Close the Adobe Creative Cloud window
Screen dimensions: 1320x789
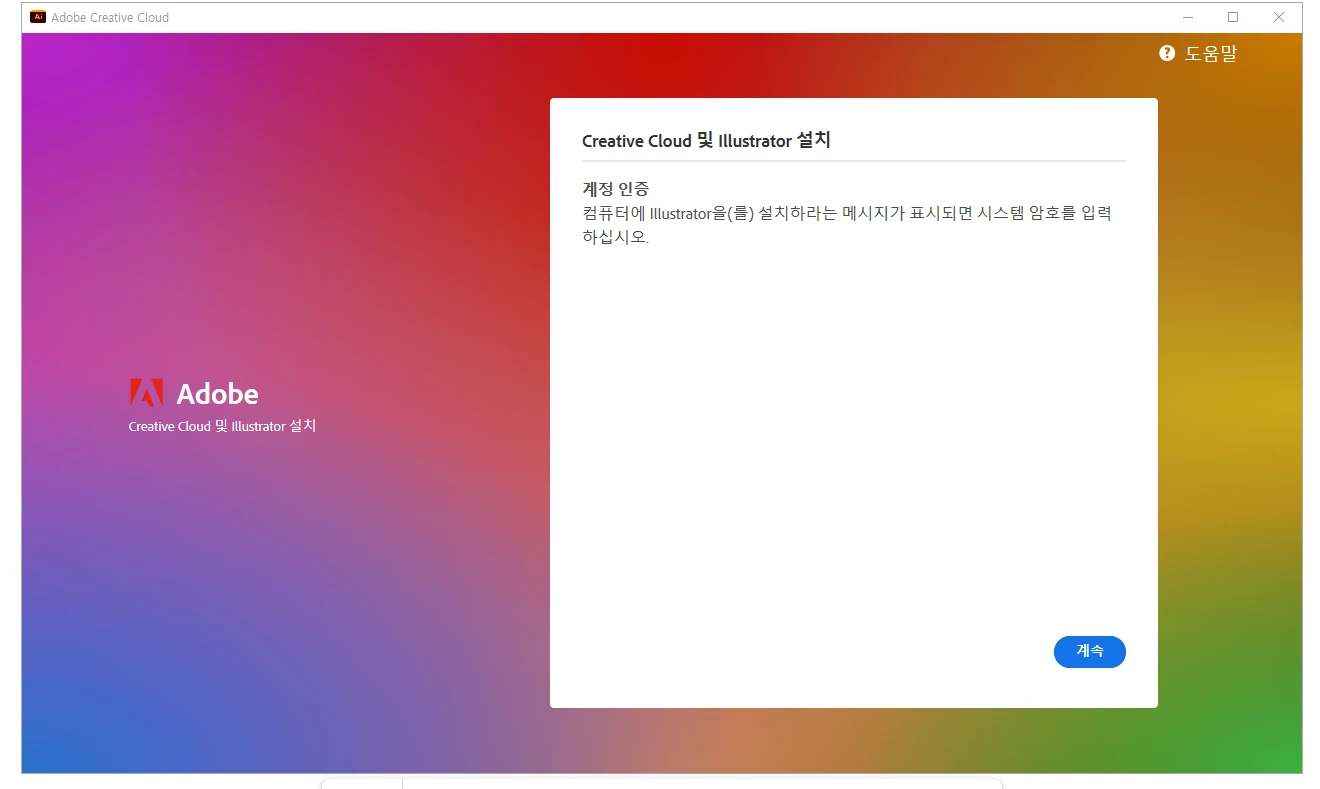(1279, 17)
